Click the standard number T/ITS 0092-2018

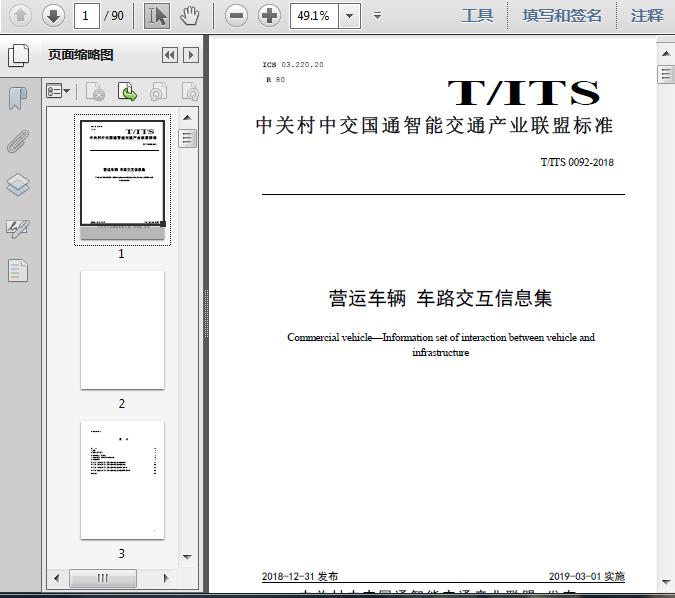[577, 162]
